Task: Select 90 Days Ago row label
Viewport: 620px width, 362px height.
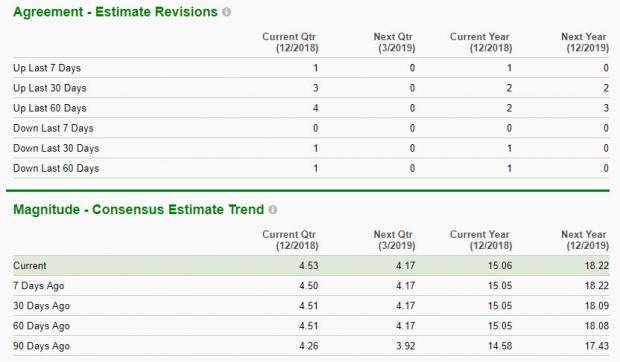Action: click(42, 346)
